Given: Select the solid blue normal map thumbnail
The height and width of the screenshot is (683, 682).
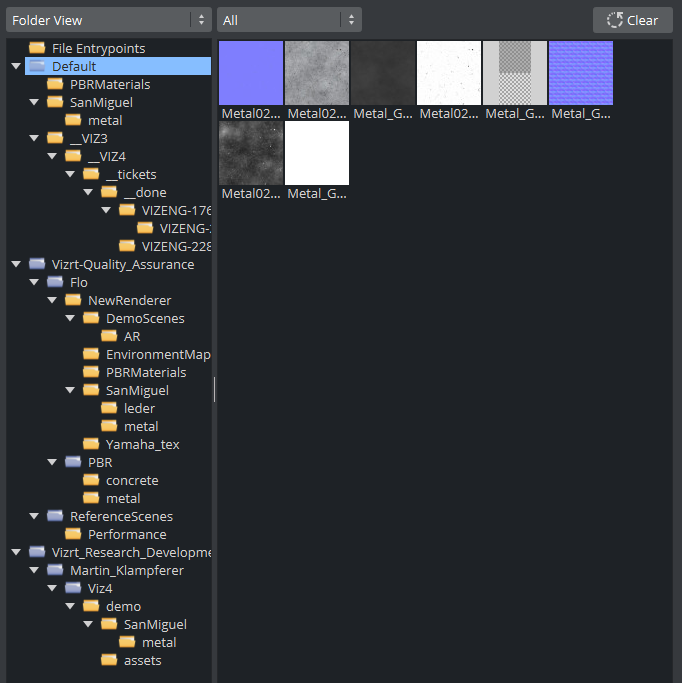Looking at the screenshot, I should click(x=251, y=73).
